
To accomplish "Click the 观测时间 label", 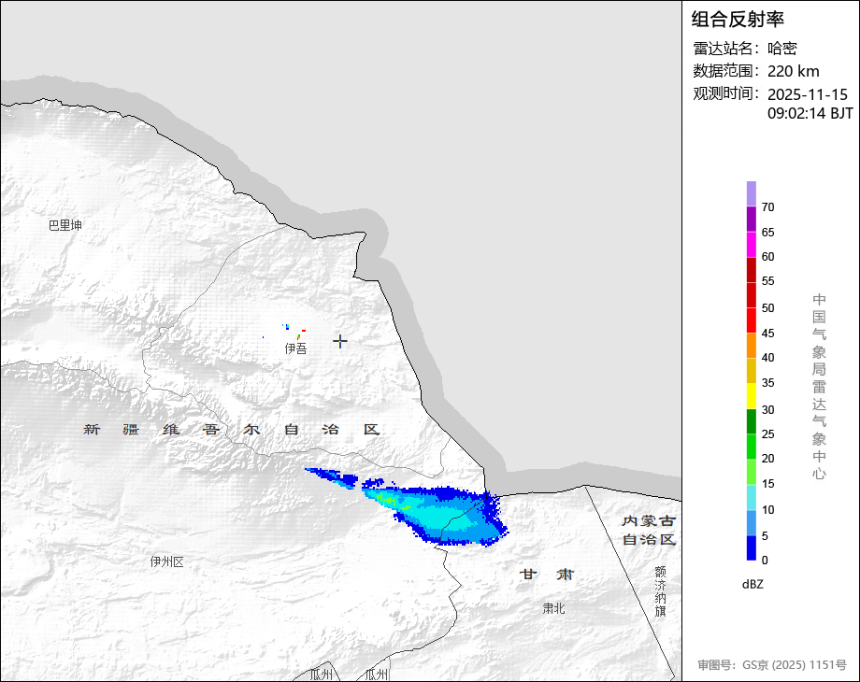I will pyautogui.click(x=726, y=94).
